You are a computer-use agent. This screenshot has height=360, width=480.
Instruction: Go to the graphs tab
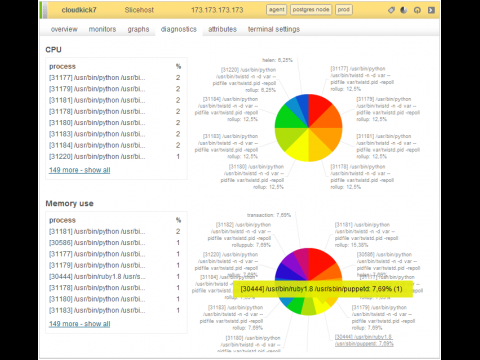pyautogui.click(x=138, y=29)
